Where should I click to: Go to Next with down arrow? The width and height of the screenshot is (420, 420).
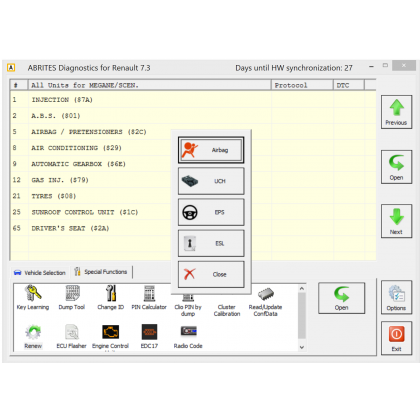coord(396,221)
